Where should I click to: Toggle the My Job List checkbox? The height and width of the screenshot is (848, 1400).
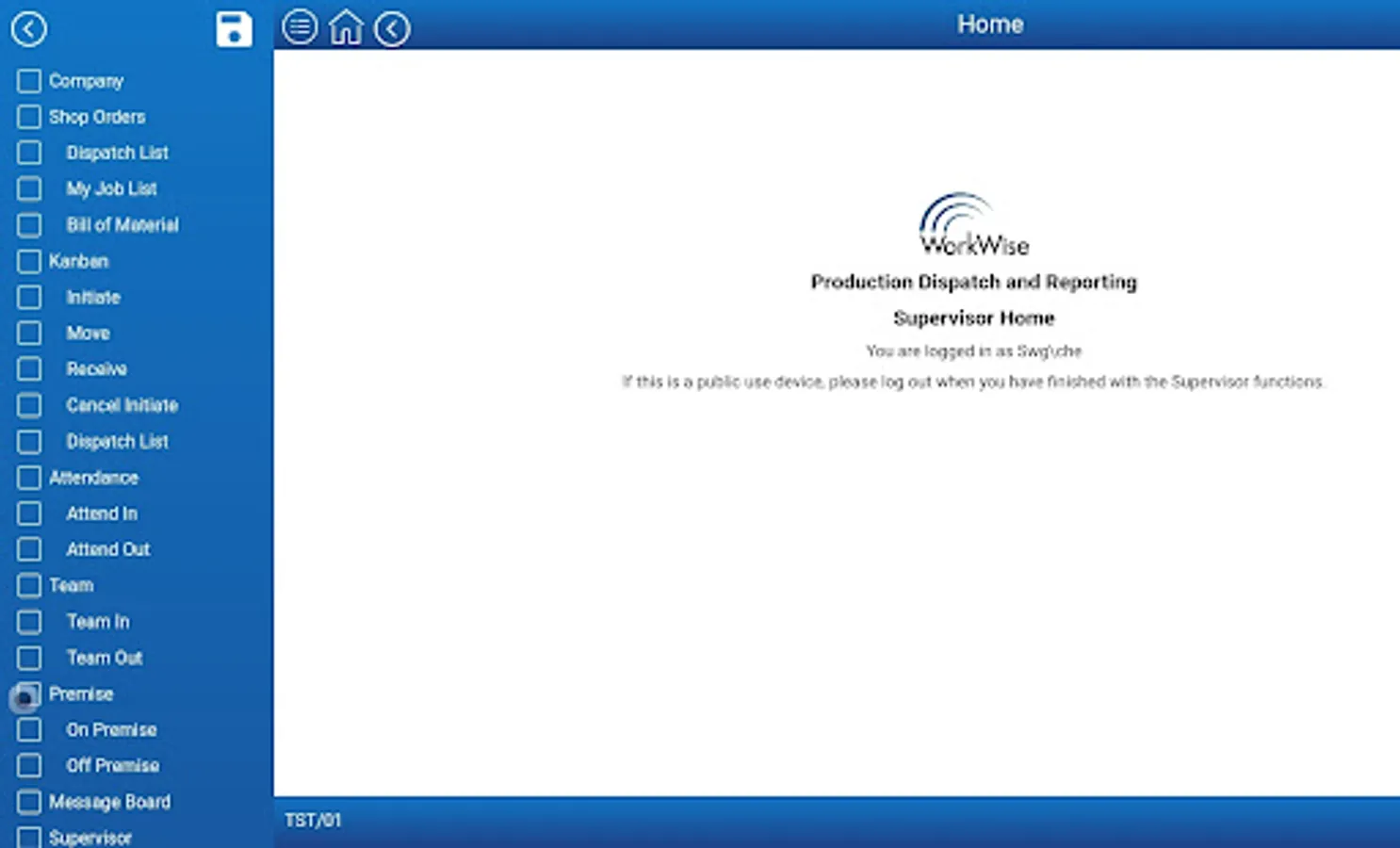point(29,188)
